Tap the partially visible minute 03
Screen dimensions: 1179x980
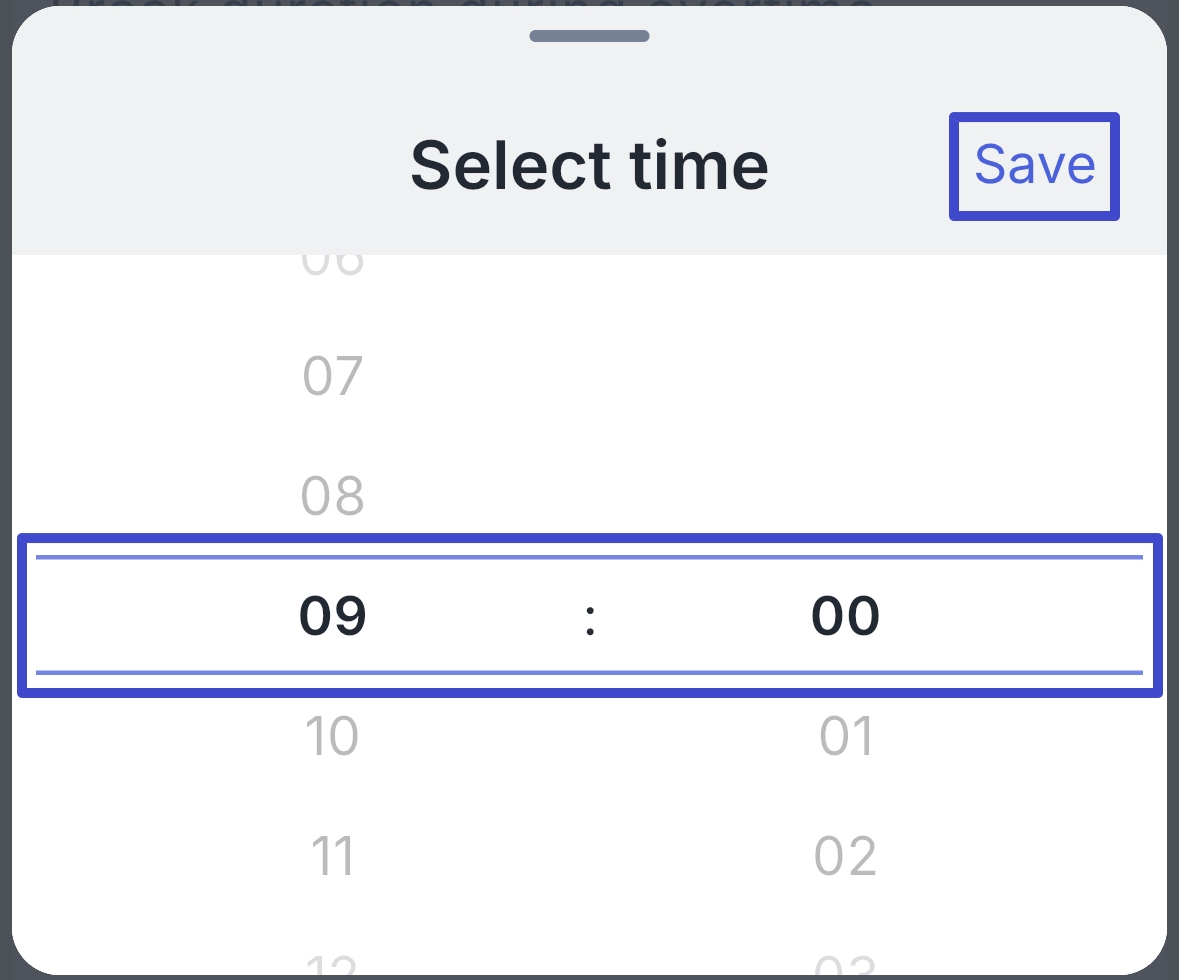point(845,964)
